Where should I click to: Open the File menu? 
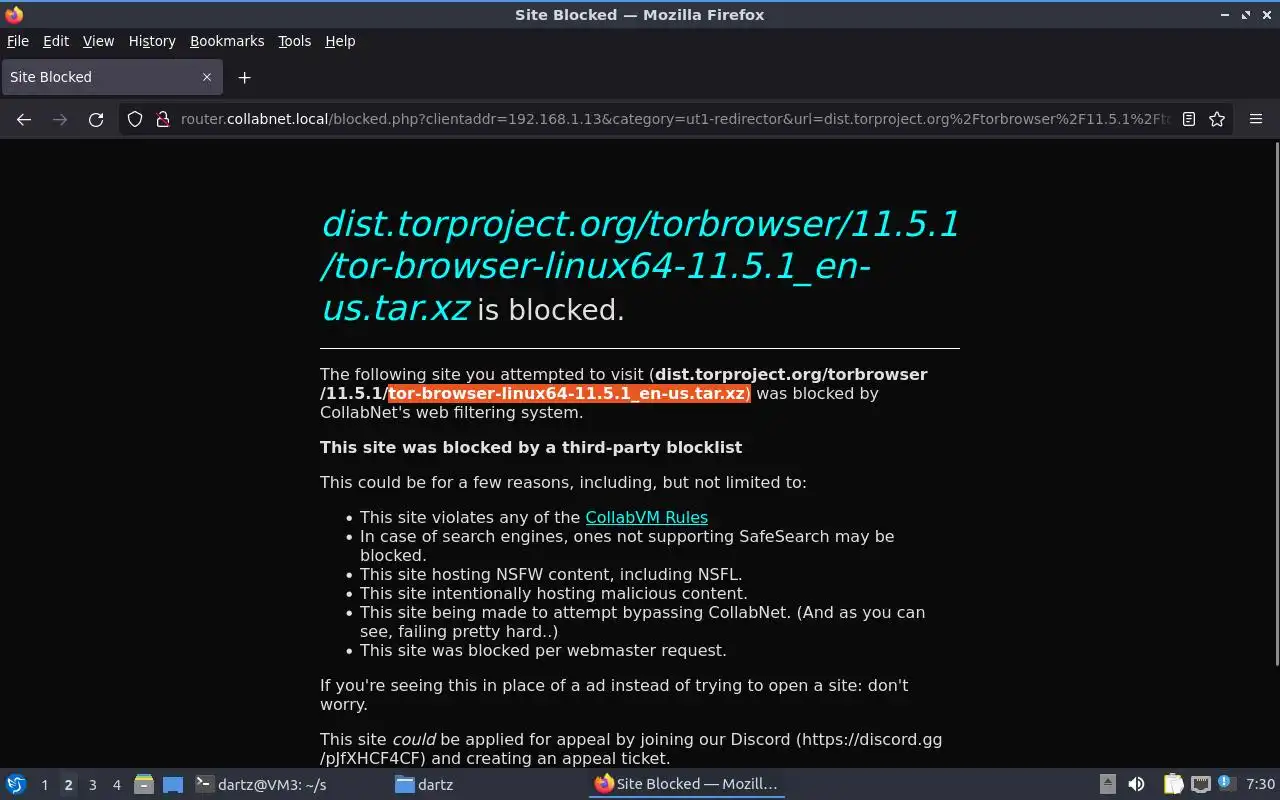[18, 41]
